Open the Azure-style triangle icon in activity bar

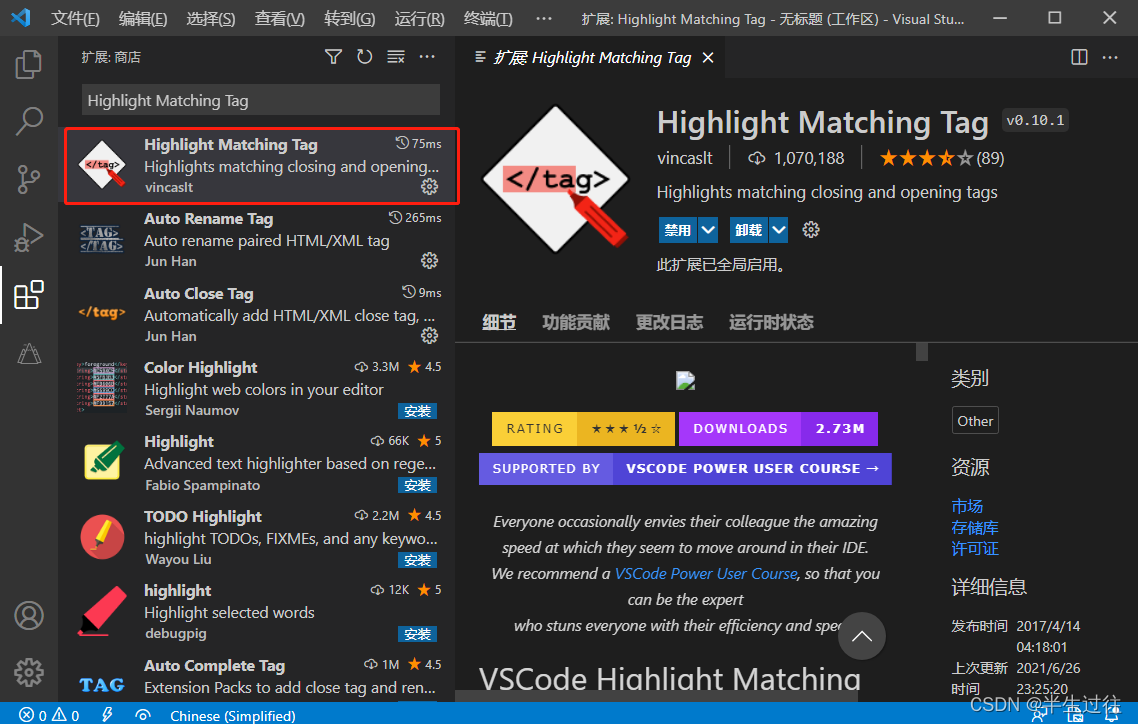pyautogui.click(x=28, y=353)
